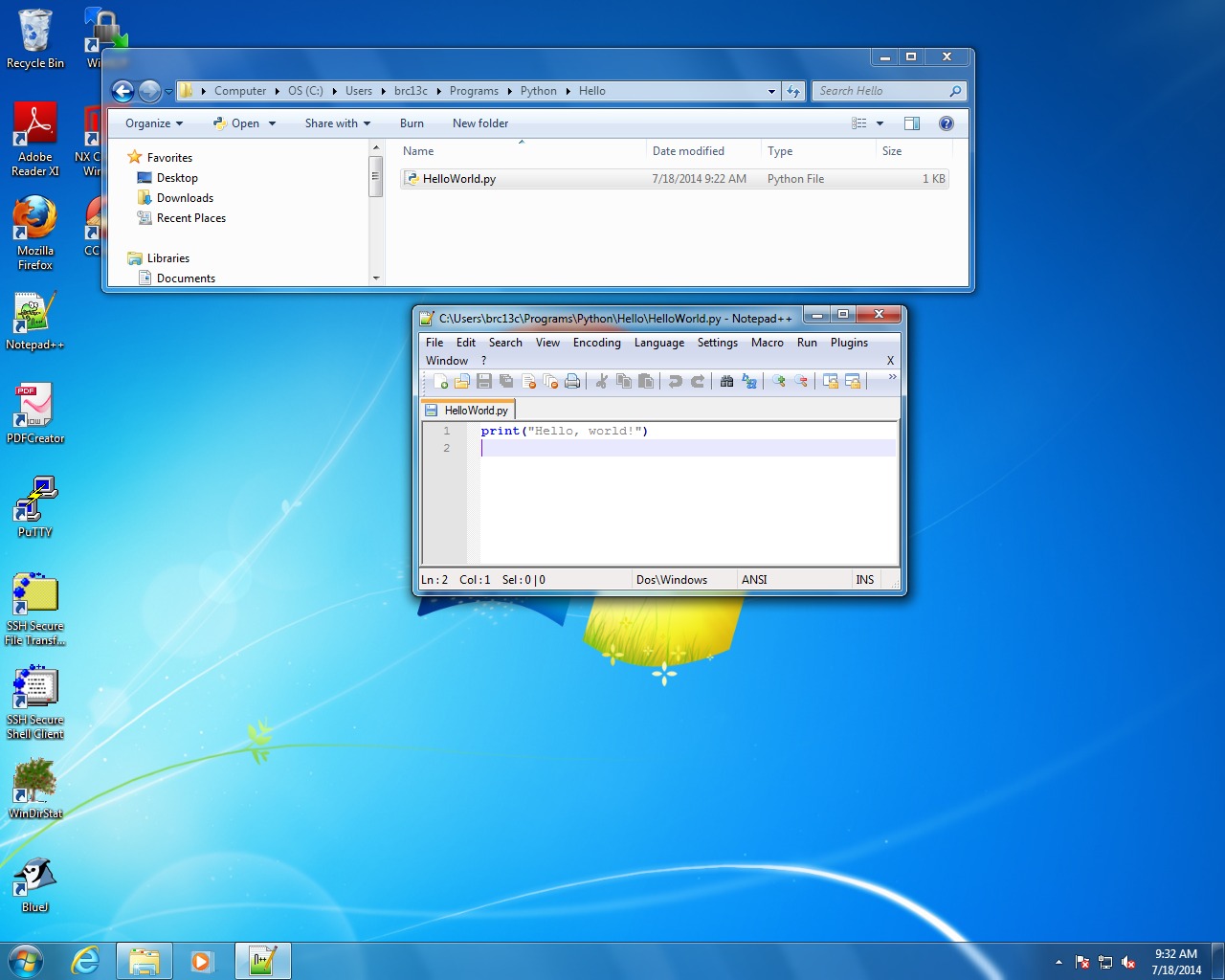Click the Replace icon in Notepad++
Screen dimensions: 1225x980
[x=749, y=381]
